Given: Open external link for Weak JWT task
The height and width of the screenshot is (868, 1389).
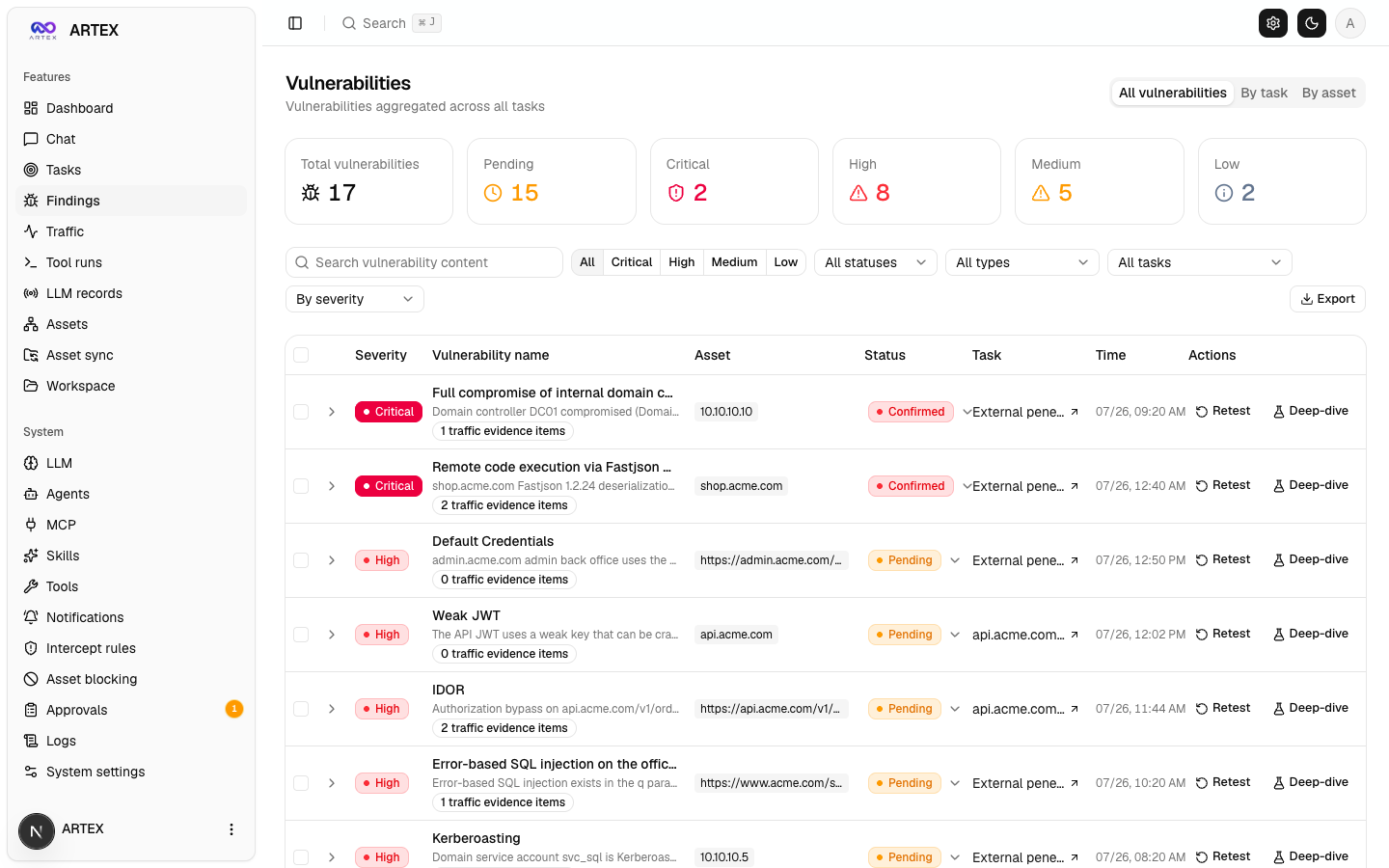Looking at the screenshot, I should (1075, 635).
